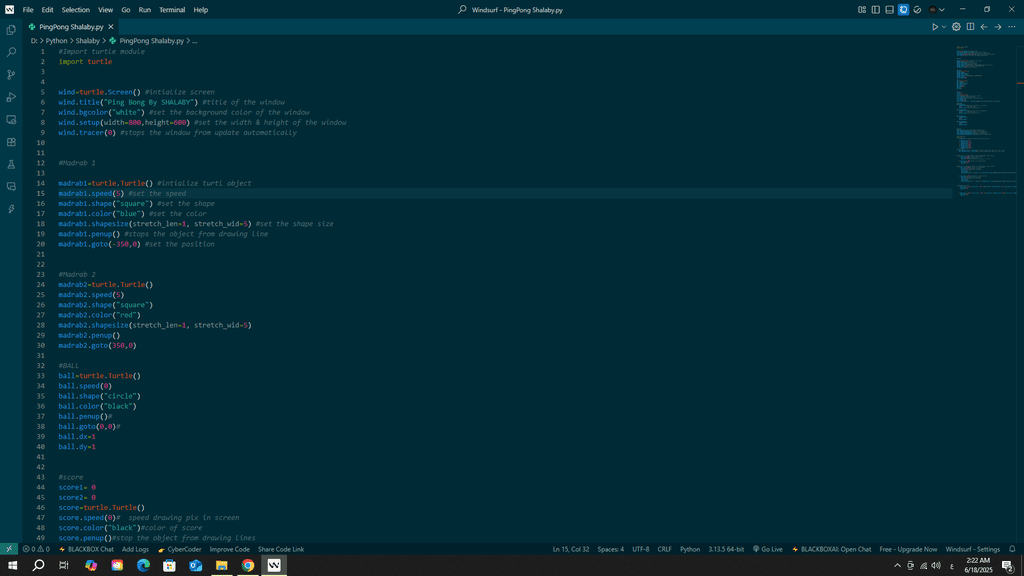The width and height of the screenshot is (1024, 576).
Task: Click the Ln 15, Col 32 cursor position
Action: point(571,549)
